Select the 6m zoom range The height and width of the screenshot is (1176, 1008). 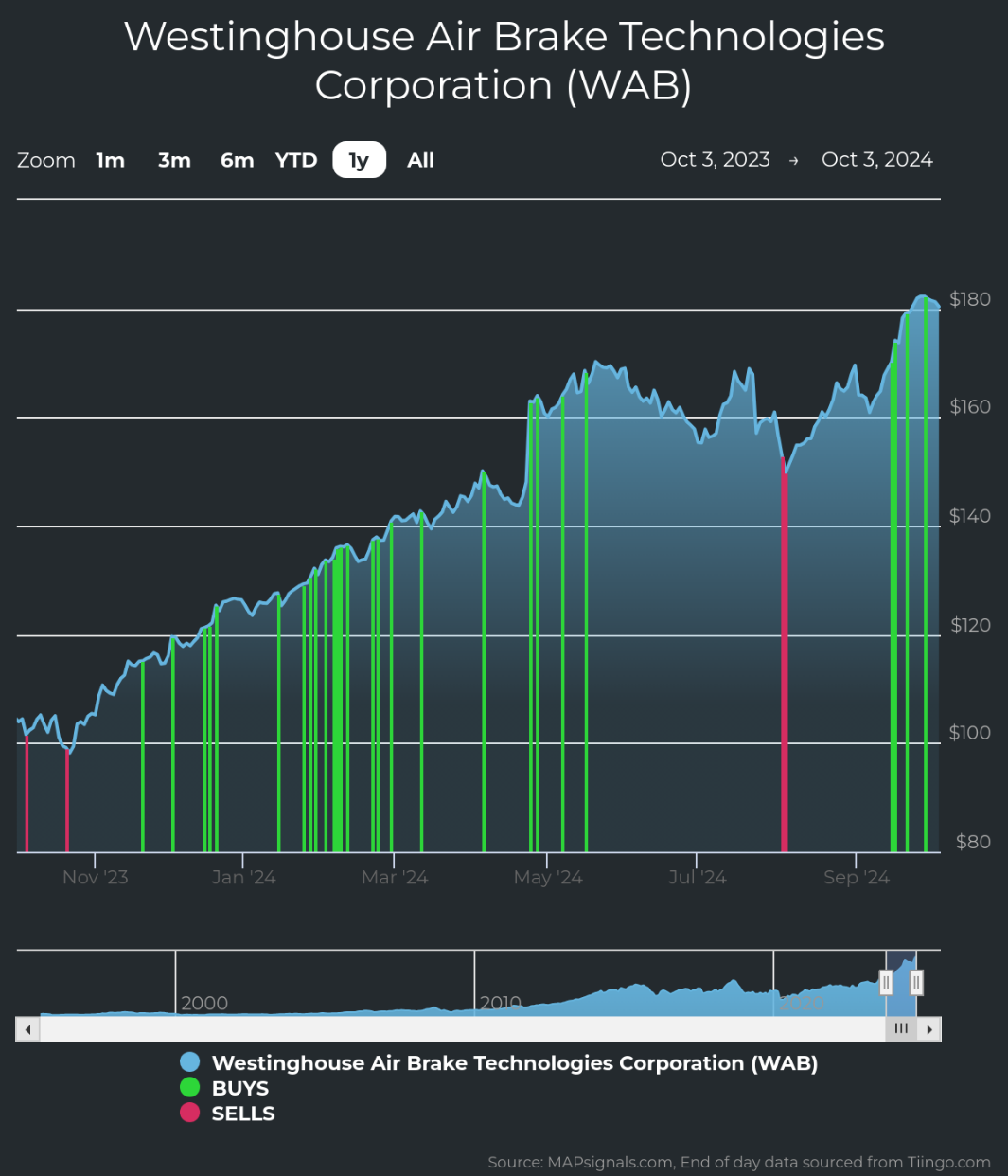(x=237, y=160)
